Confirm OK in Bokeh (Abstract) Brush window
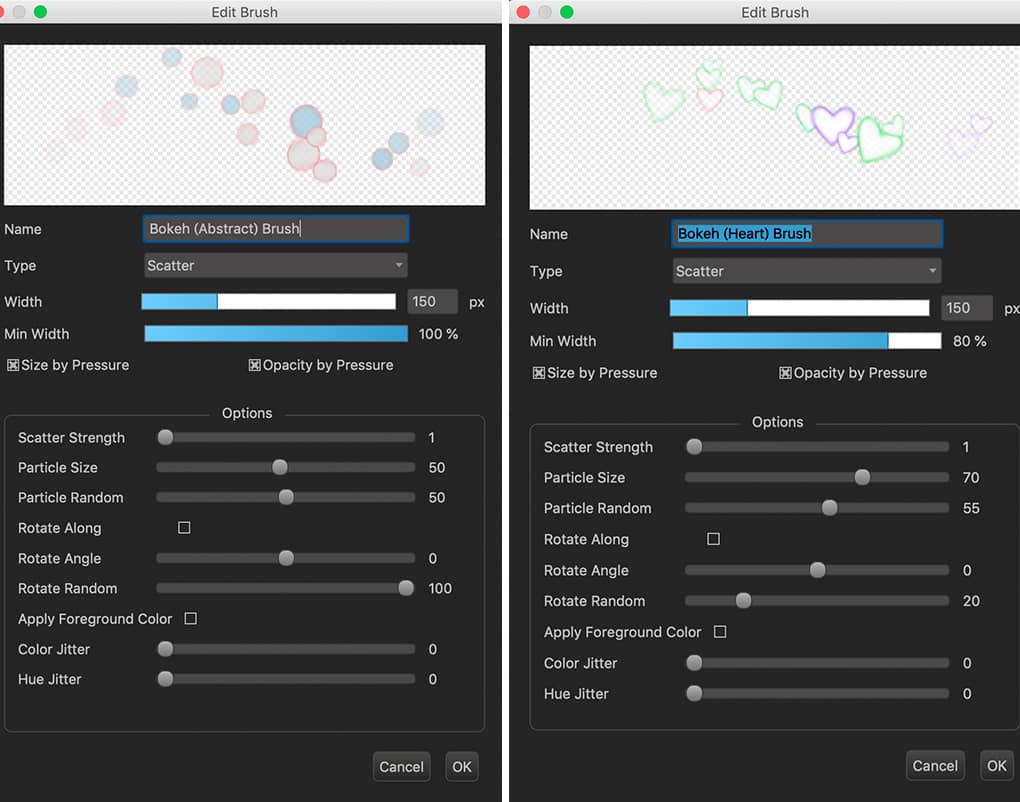This screenshot has height=802, width=1020. coord(462,767)
